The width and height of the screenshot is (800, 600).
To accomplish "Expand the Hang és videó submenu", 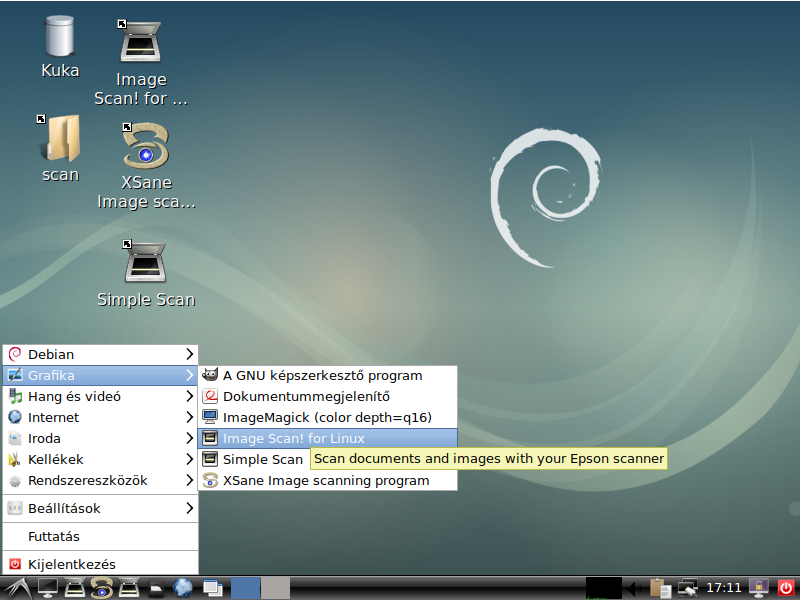I will pyautogui.click(x=100, y=396).
